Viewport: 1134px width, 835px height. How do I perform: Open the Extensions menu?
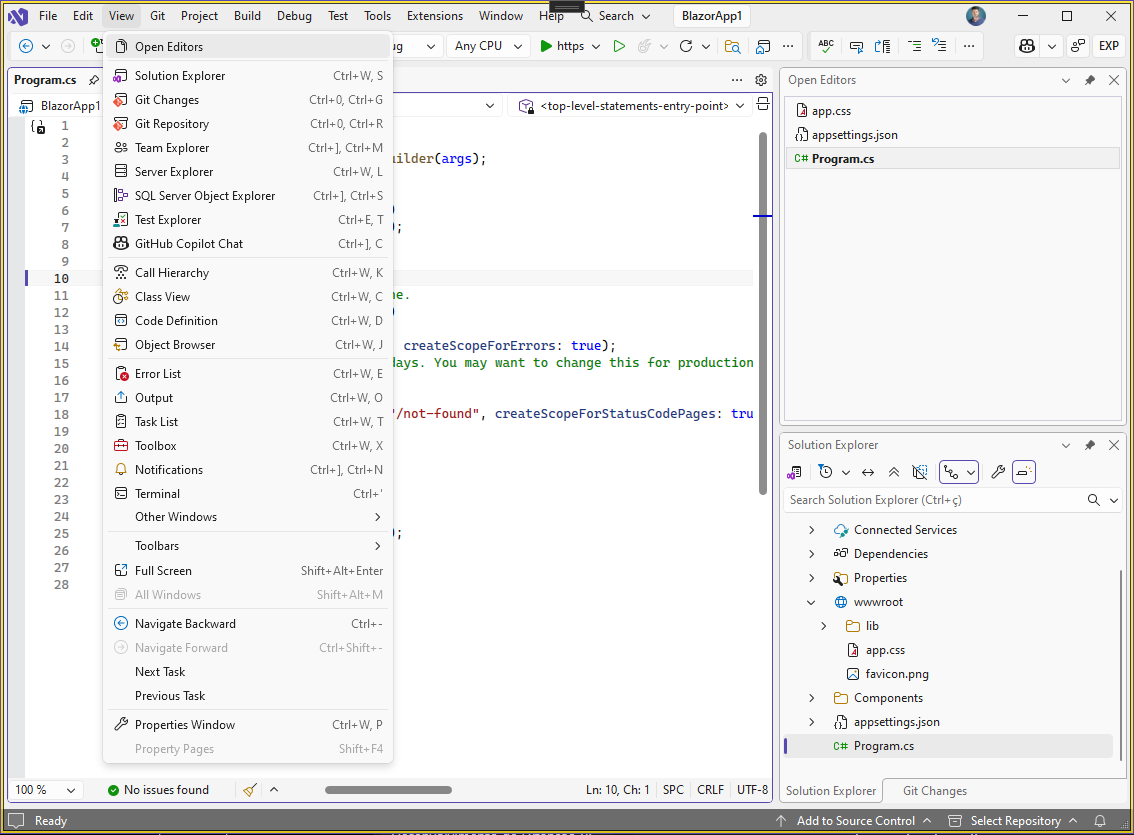(435, 16)
